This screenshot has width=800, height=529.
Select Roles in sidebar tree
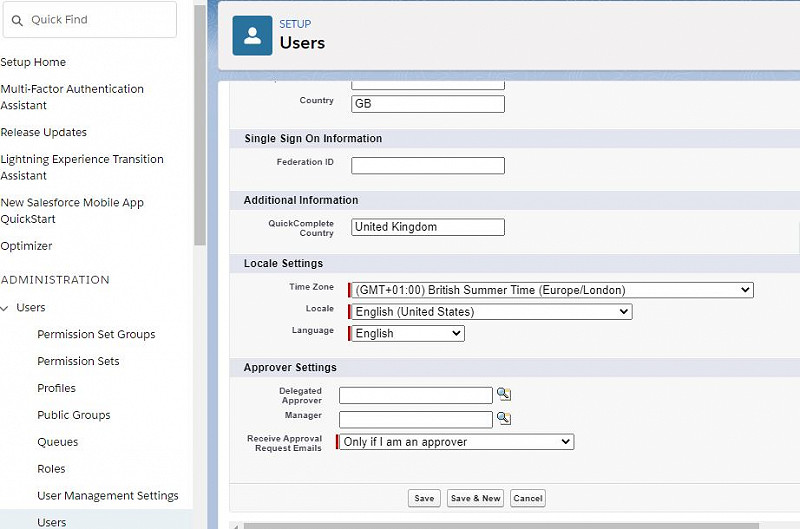click(x=51, y=469)
